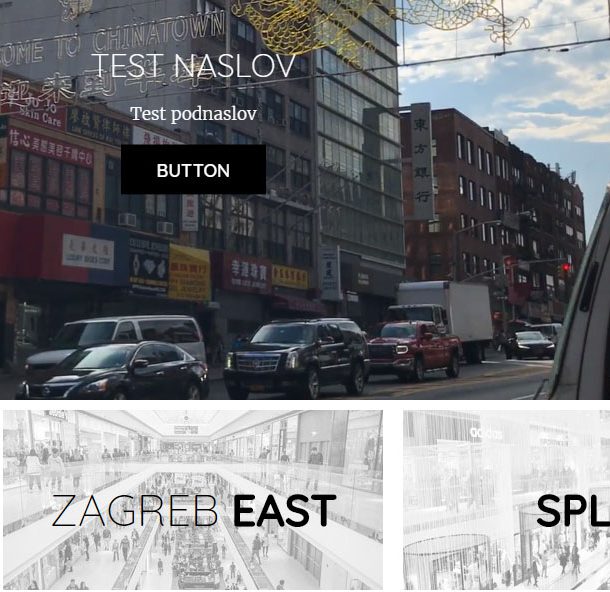Select the TEST NASLOV heading

point(193,66)
